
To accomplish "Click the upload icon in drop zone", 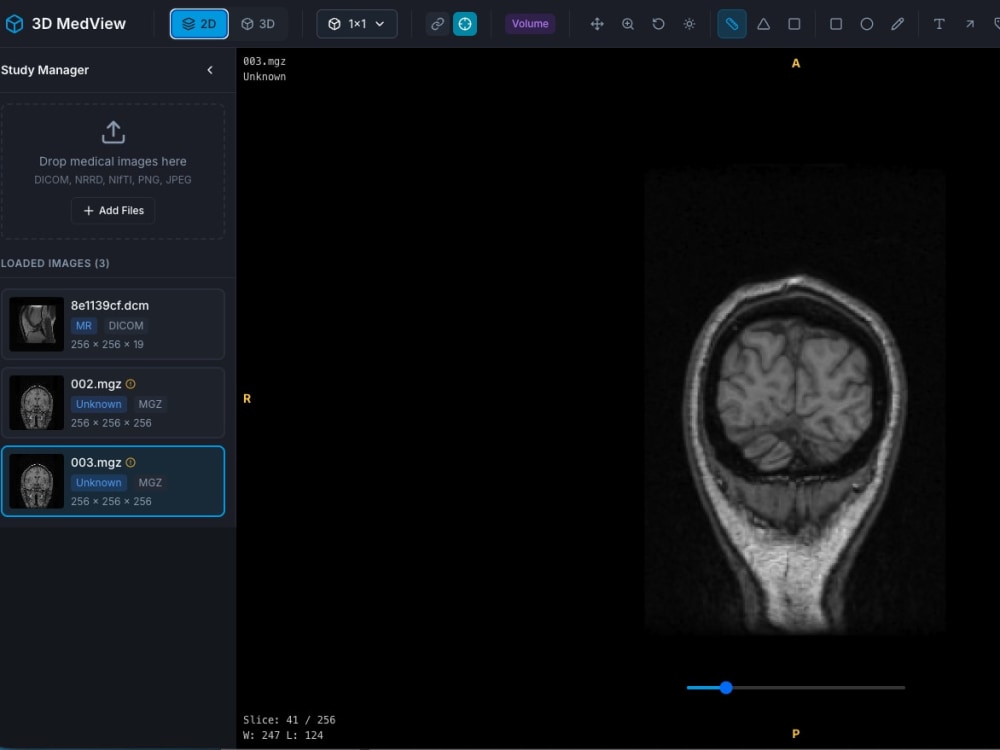I will click(x=113, y=132).
